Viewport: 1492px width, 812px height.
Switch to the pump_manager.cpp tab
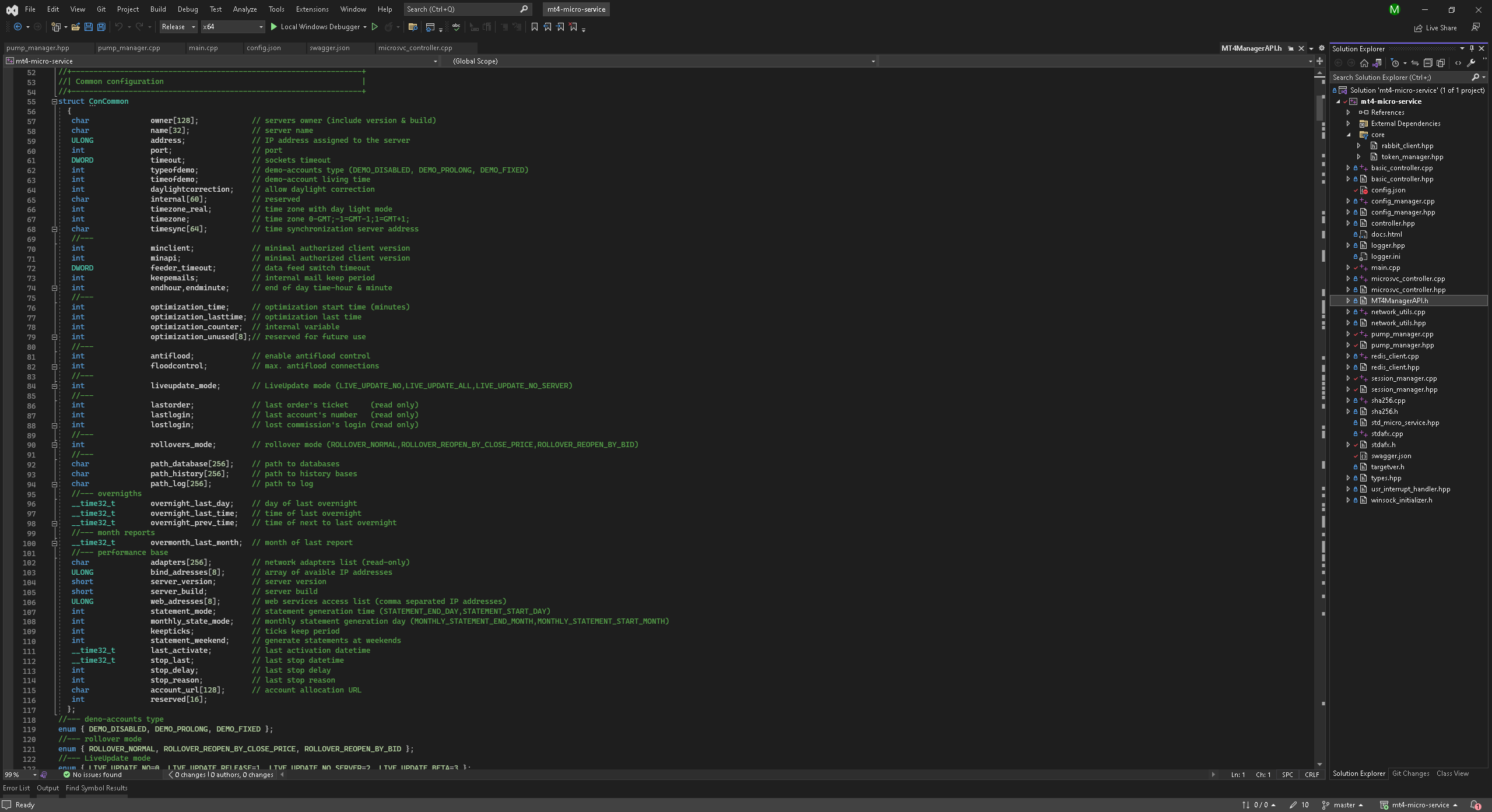(x=129, y=48)
